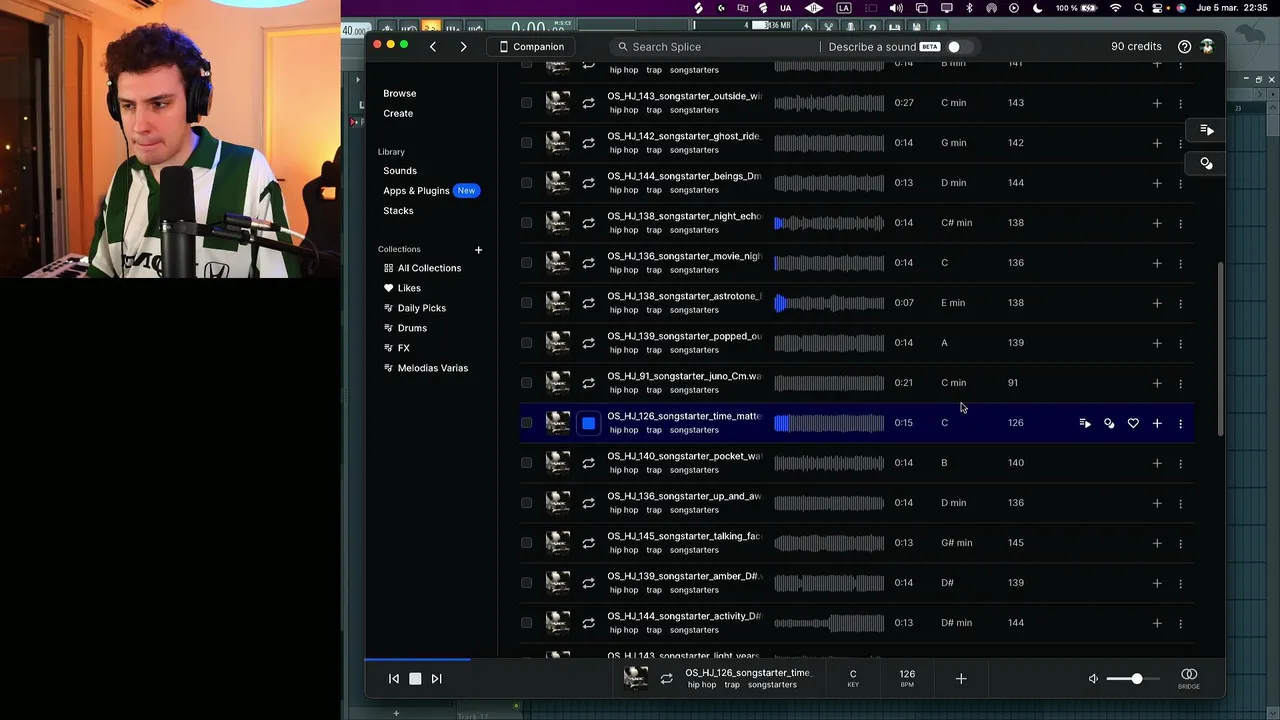Check the box for astrotone sample
Screen dimensions: 1280x720
point(527,303)
